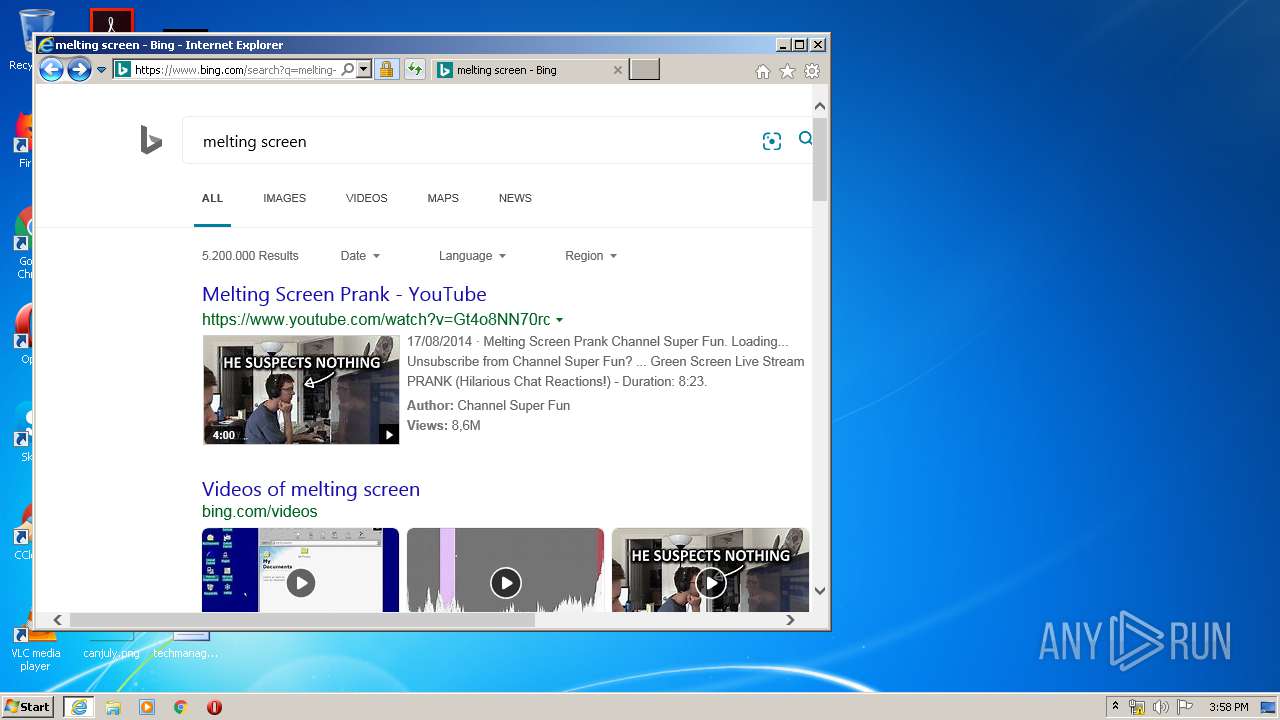The width and height of the screenshot is (1280, 720).
Task: Open Windows Media Player taskbar icon
Action: [x=147, y=707]
